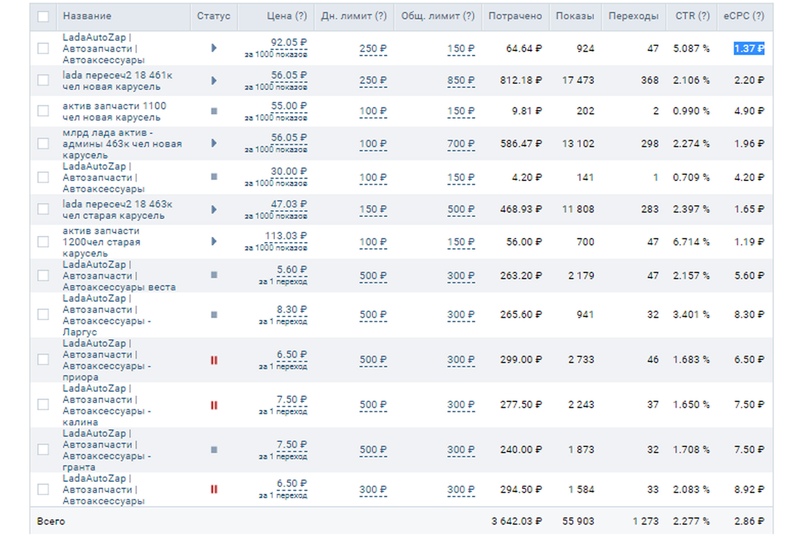
Task: Click the highlighted 1.37 ₽ eCPC cell
Action: coord(748,48)
